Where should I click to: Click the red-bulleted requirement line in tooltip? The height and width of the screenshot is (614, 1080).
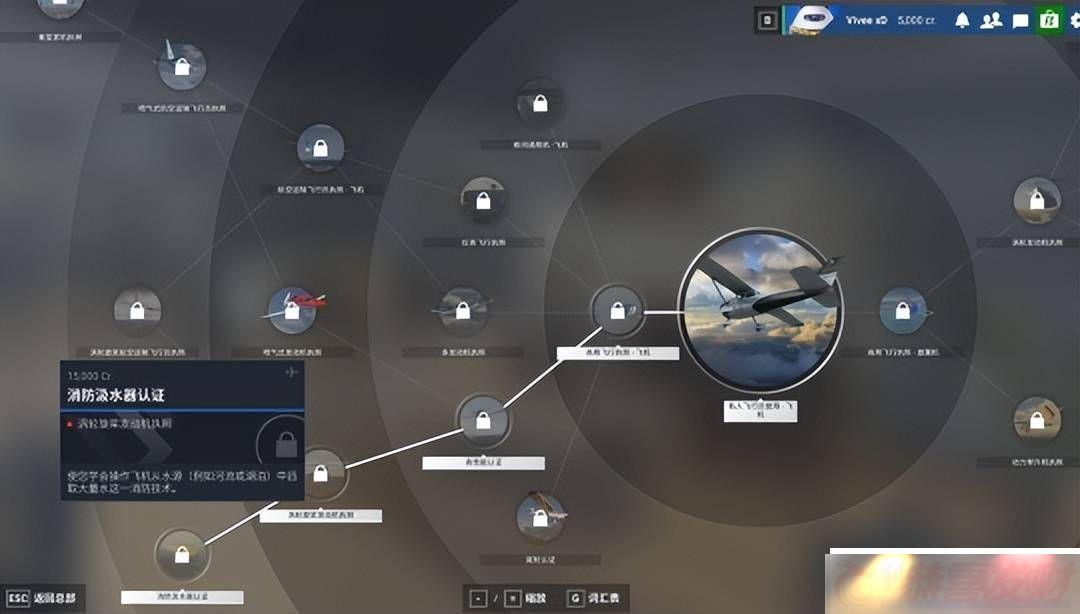coord(120,423)
